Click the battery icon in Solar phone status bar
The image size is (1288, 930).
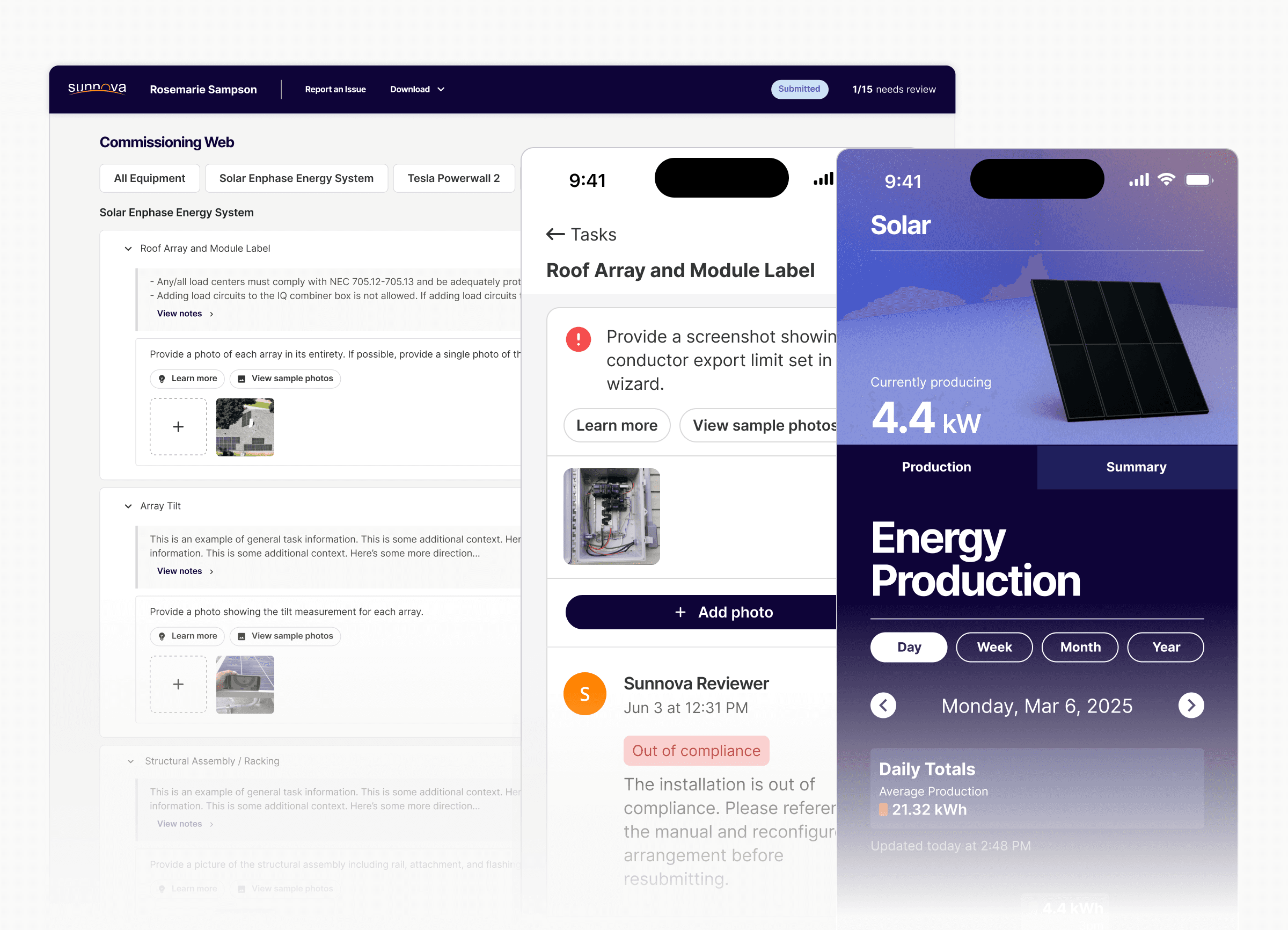[1199, 180]
